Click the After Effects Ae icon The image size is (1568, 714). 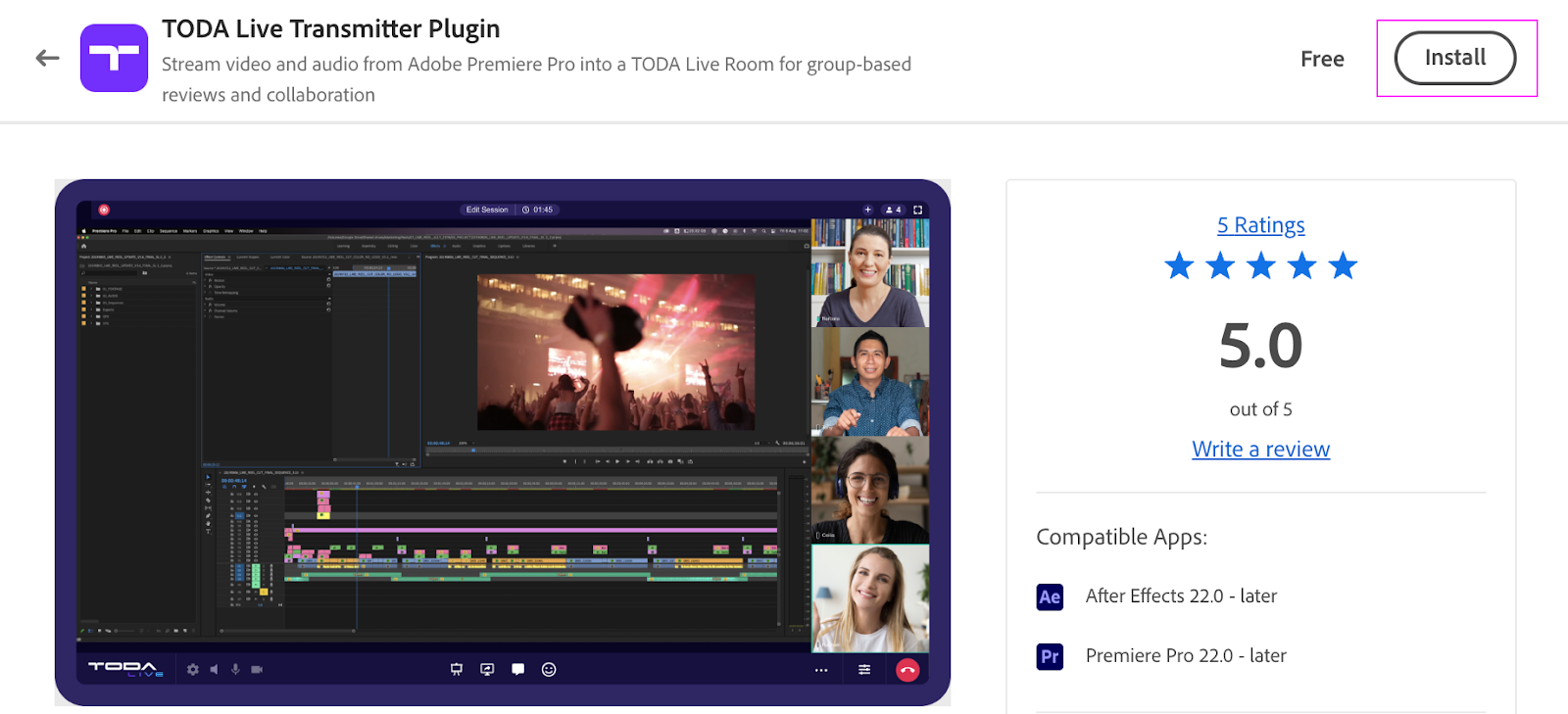point(1050,596)
